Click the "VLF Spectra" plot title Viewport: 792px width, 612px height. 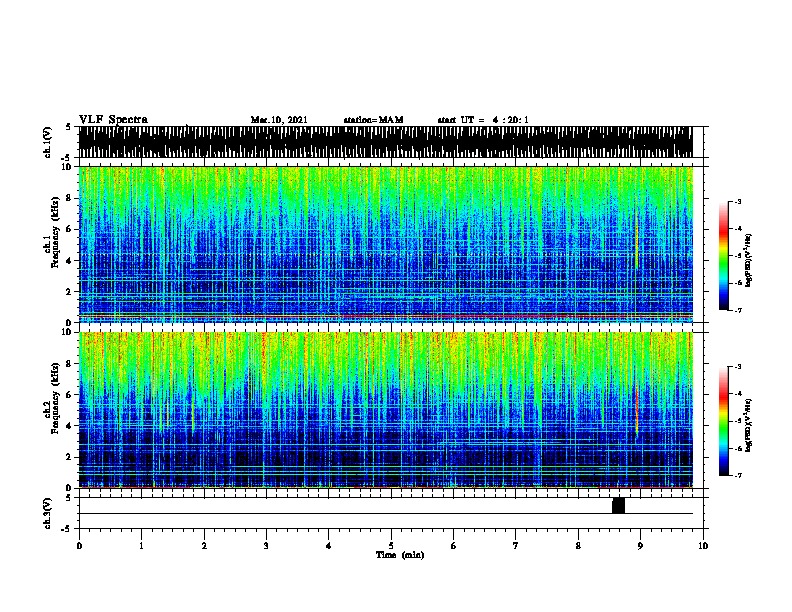point(113,120)
